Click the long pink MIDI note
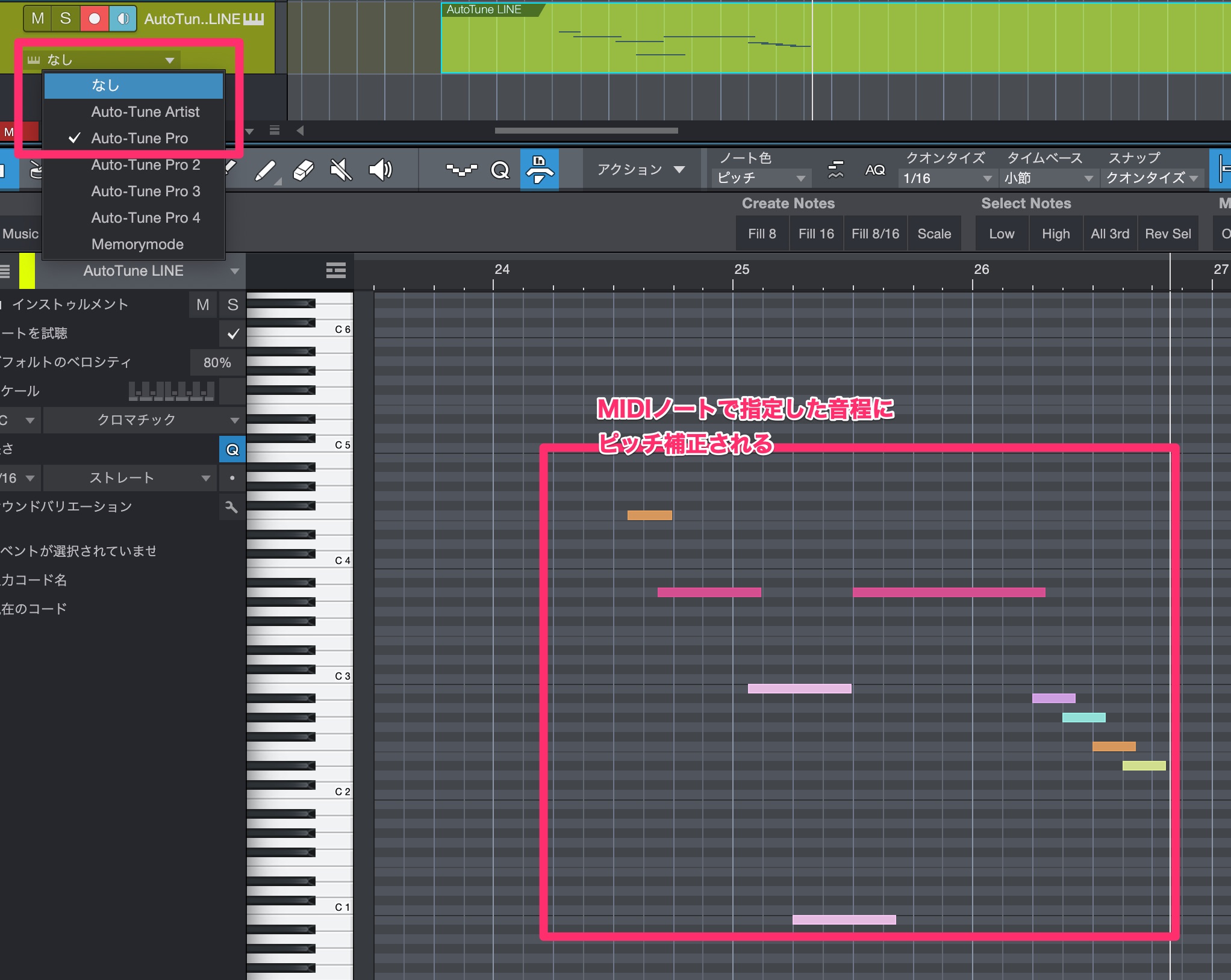Image resolution: width=1231 pixels, height=980 pixels. pos(948,592)
